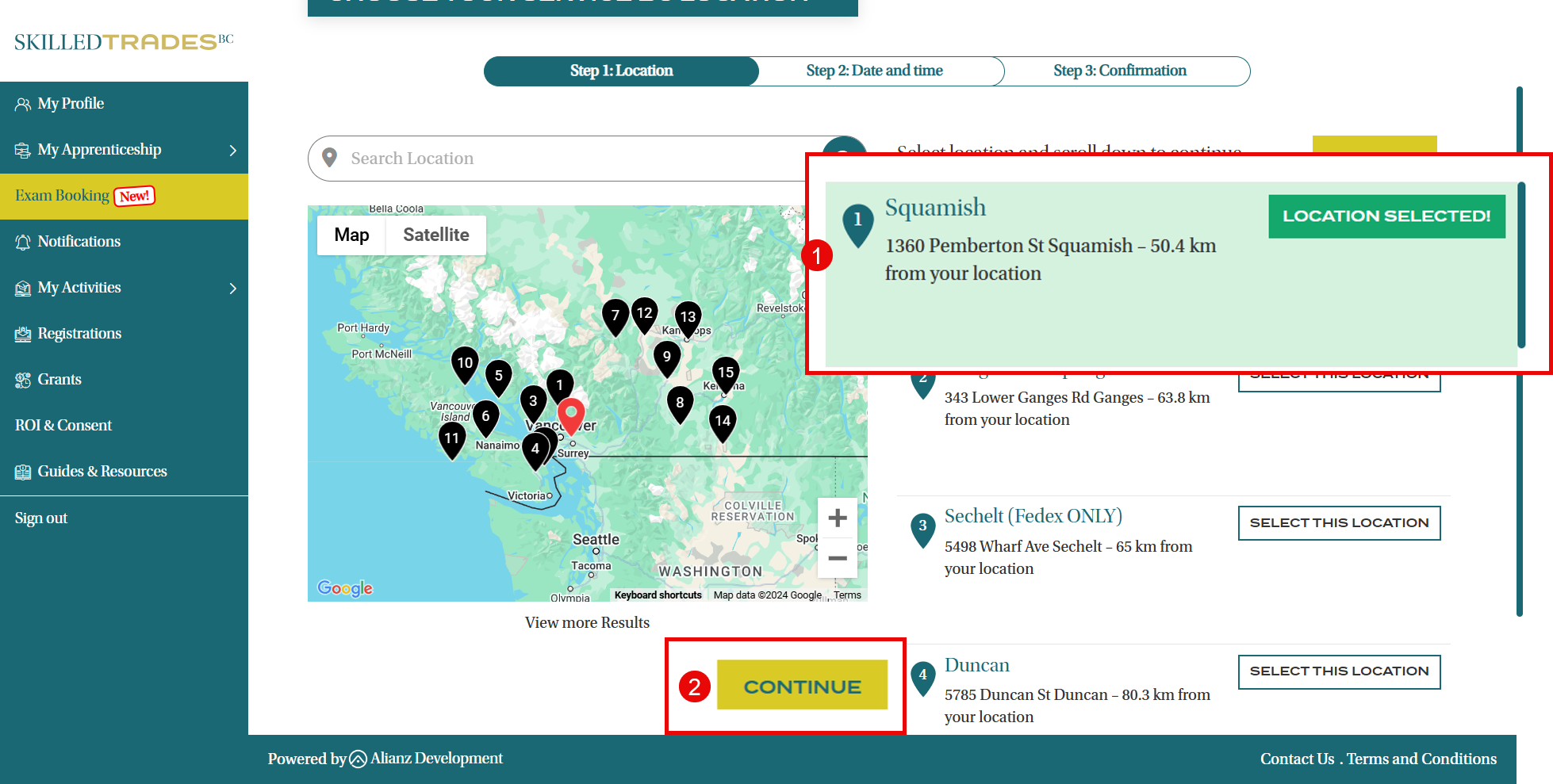Select map marker number 14
The image size is (1553, 784).
coord(722,422)
